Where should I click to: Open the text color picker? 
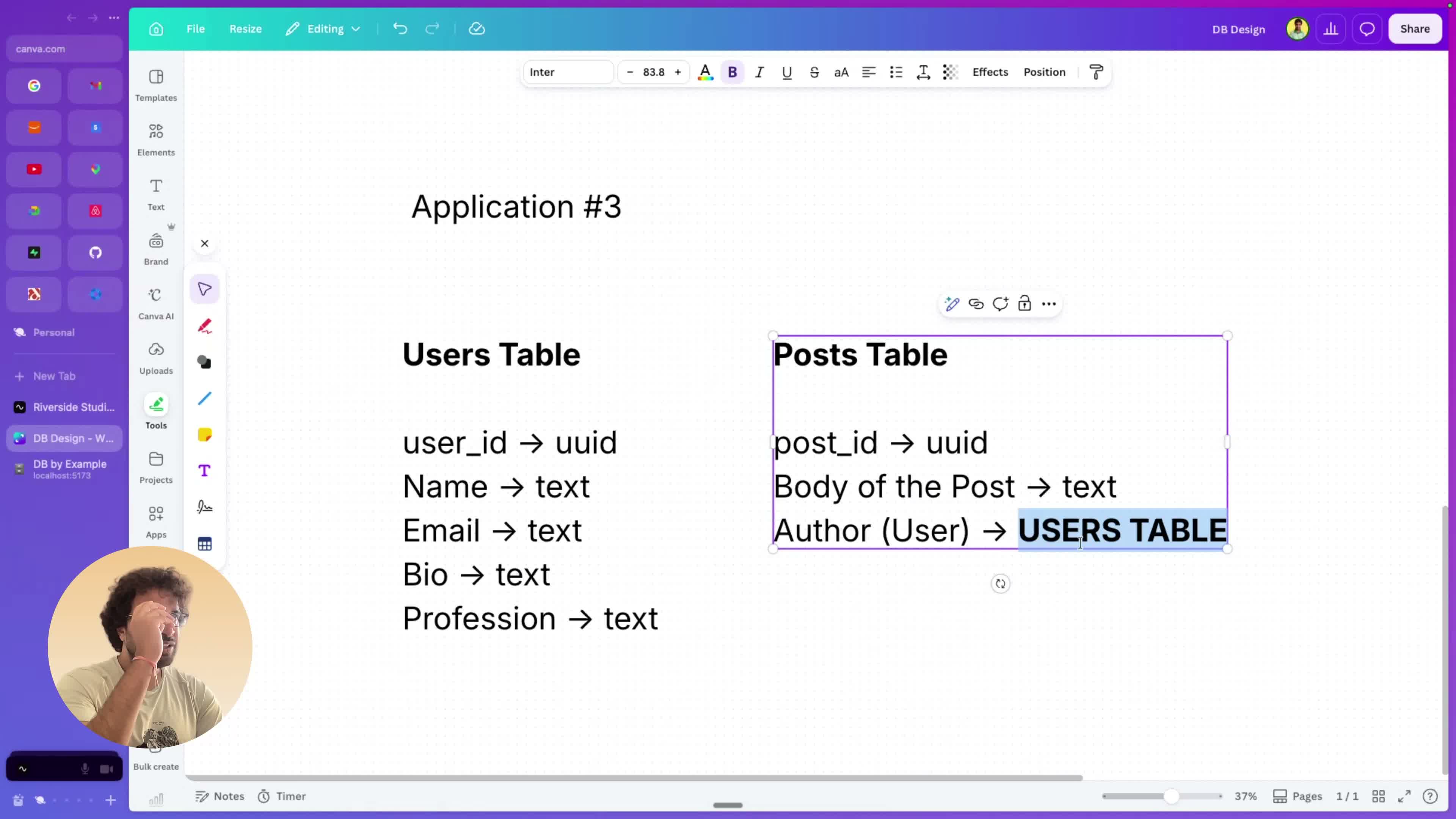pyautogui.click(x=705, y=72)
